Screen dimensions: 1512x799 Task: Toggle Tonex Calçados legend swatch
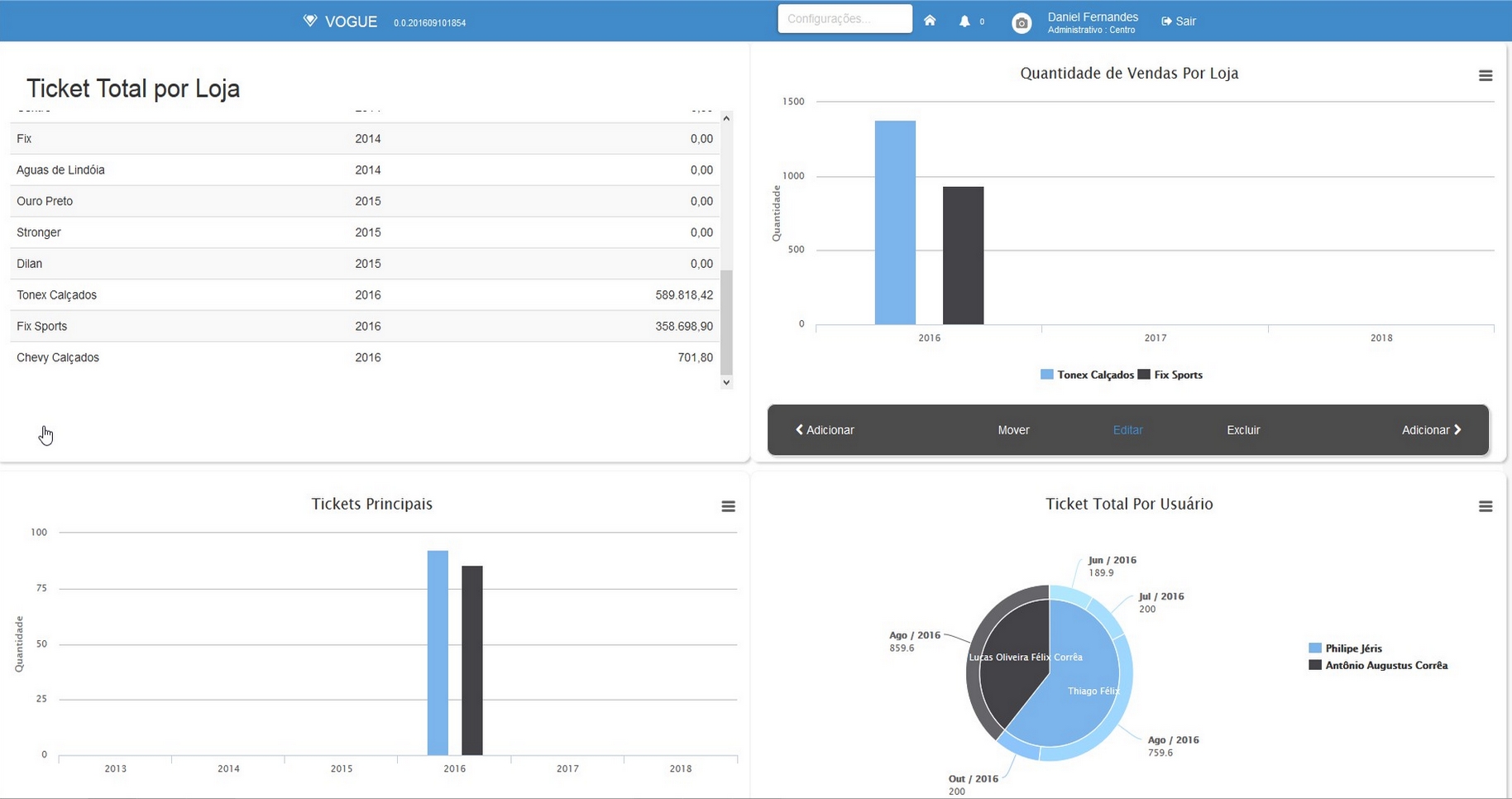point(1046,375)
